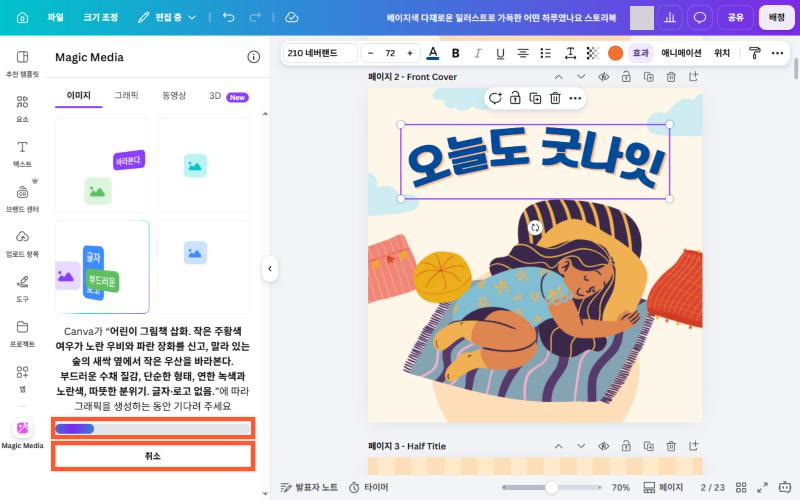Change text alignment
The width and height of the screenshot is (800, 500).
coord(523,53)
